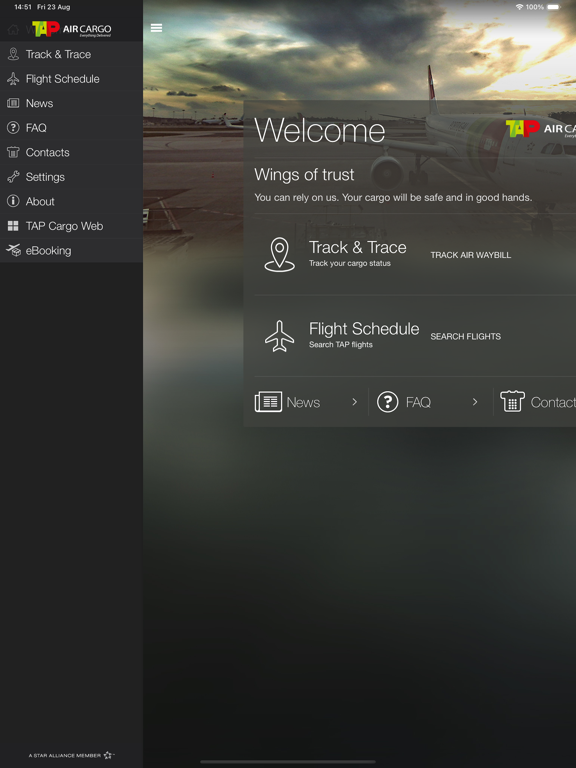The width and height of the screenshot is (576, 768).
Task: Click the telephone icon beside Contacts in sidebar
Action: pos(13,152)
